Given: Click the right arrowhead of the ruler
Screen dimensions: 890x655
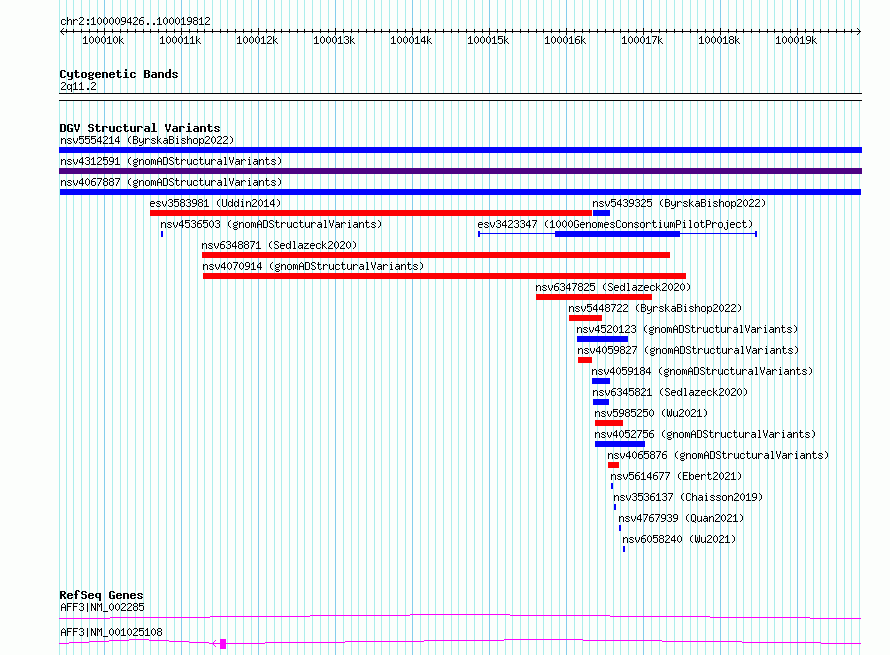Looking at the screenshot, I should [859, 31].
